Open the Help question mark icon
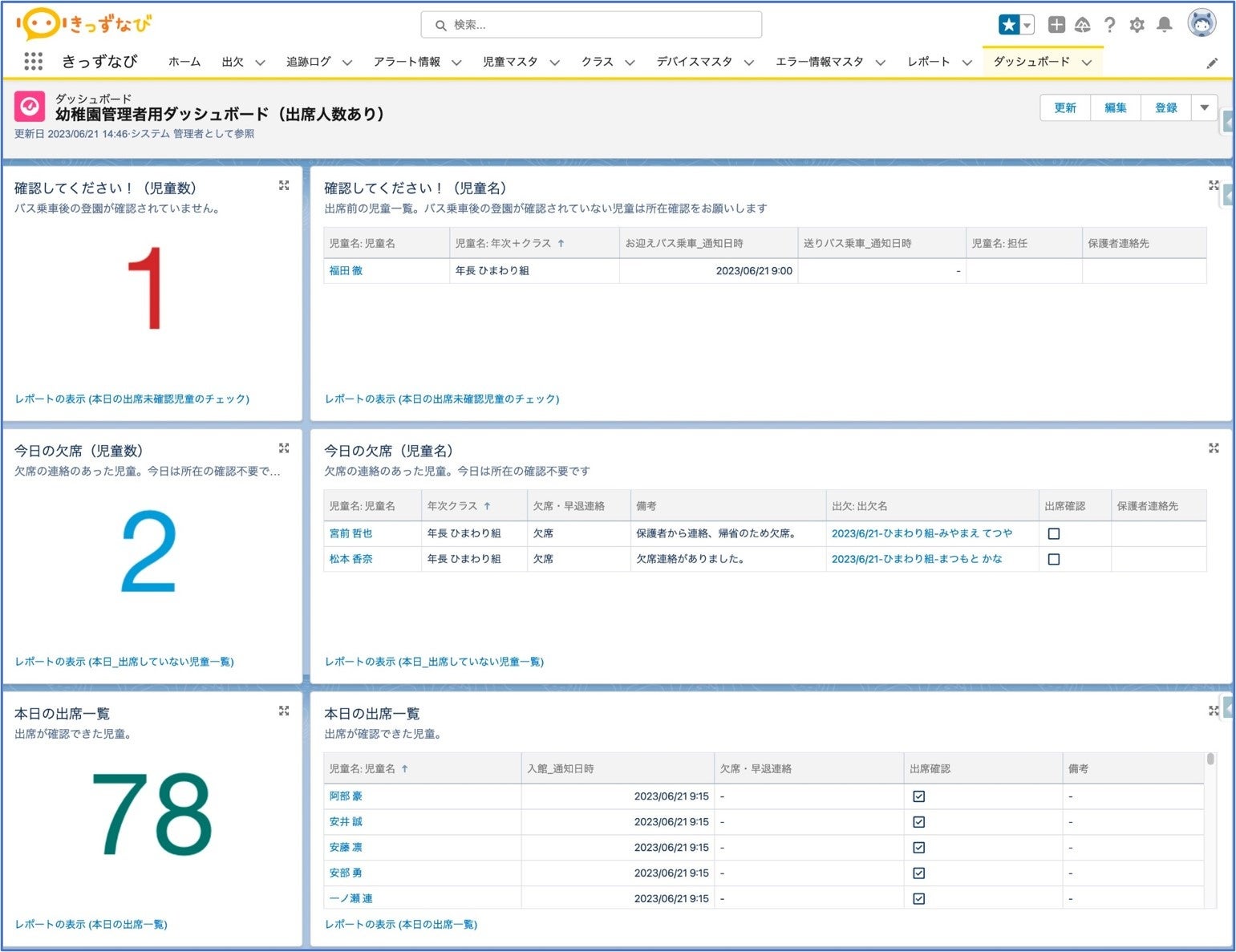 click(x=1109, y=25)
